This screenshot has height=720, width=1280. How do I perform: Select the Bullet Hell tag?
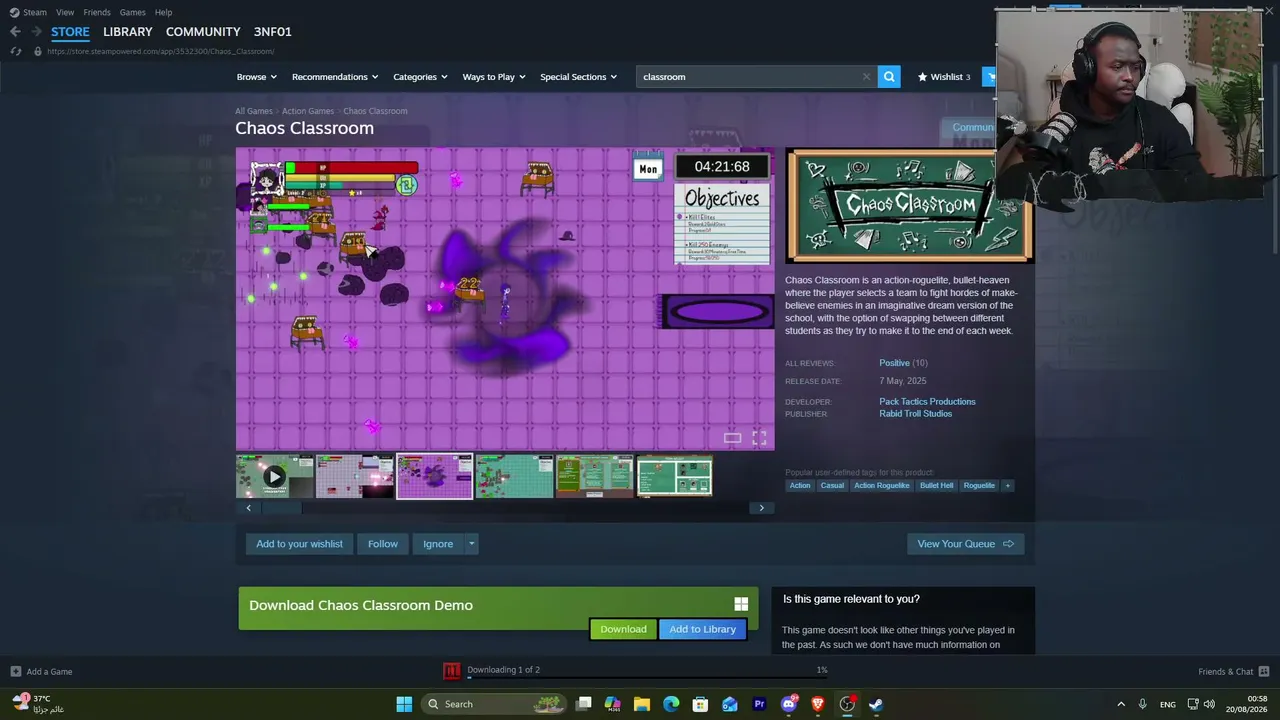click(x=937, y=486)
